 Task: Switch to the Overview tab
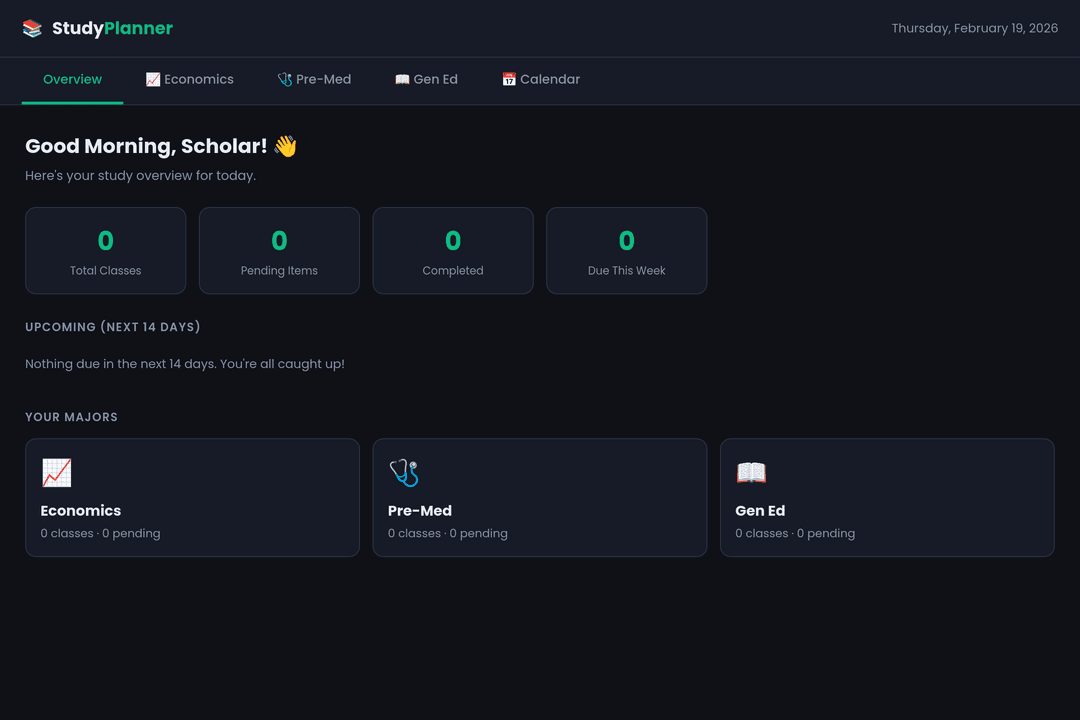click(x=72, y=80)
